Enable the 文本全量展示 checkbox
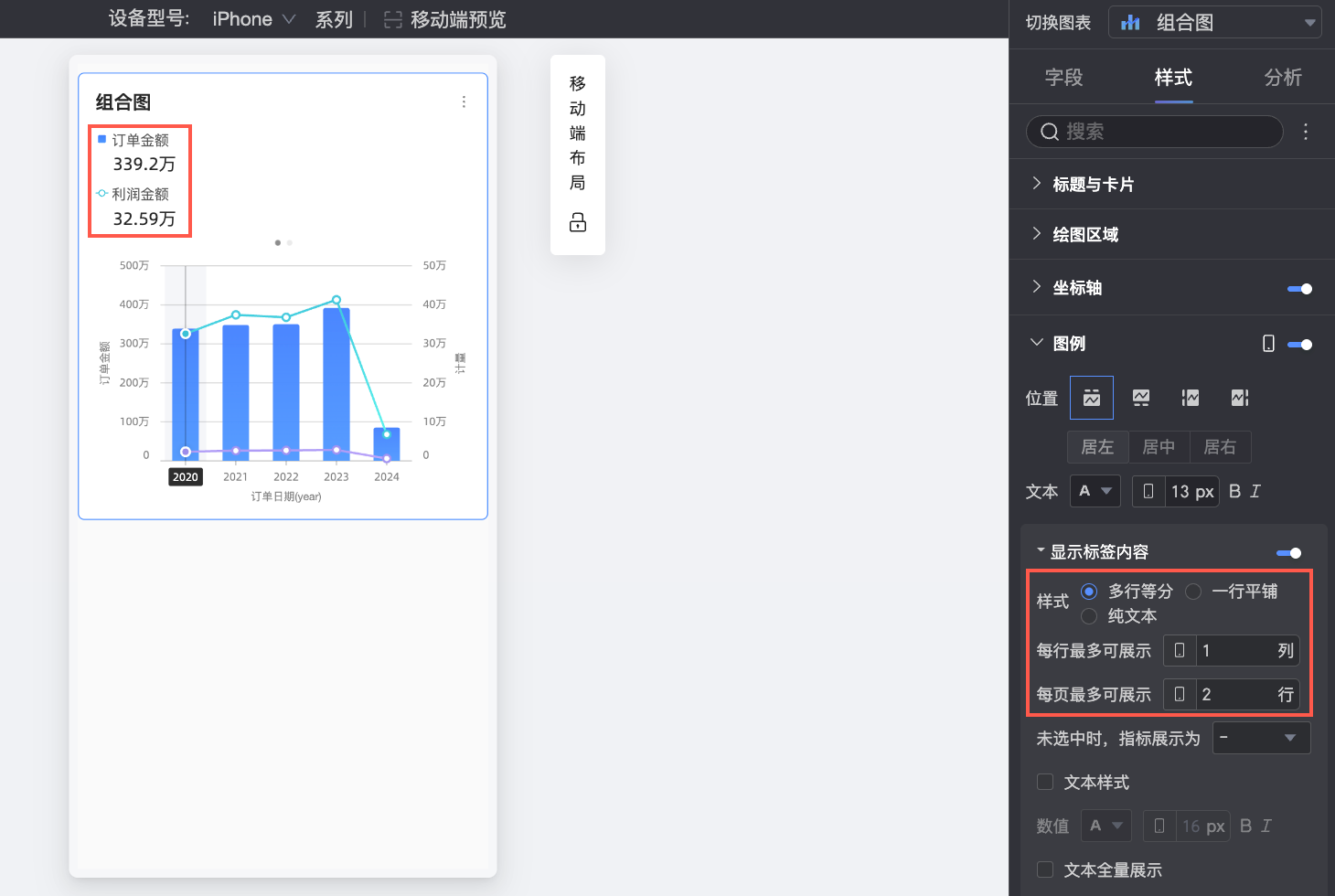 [1045, 869]
